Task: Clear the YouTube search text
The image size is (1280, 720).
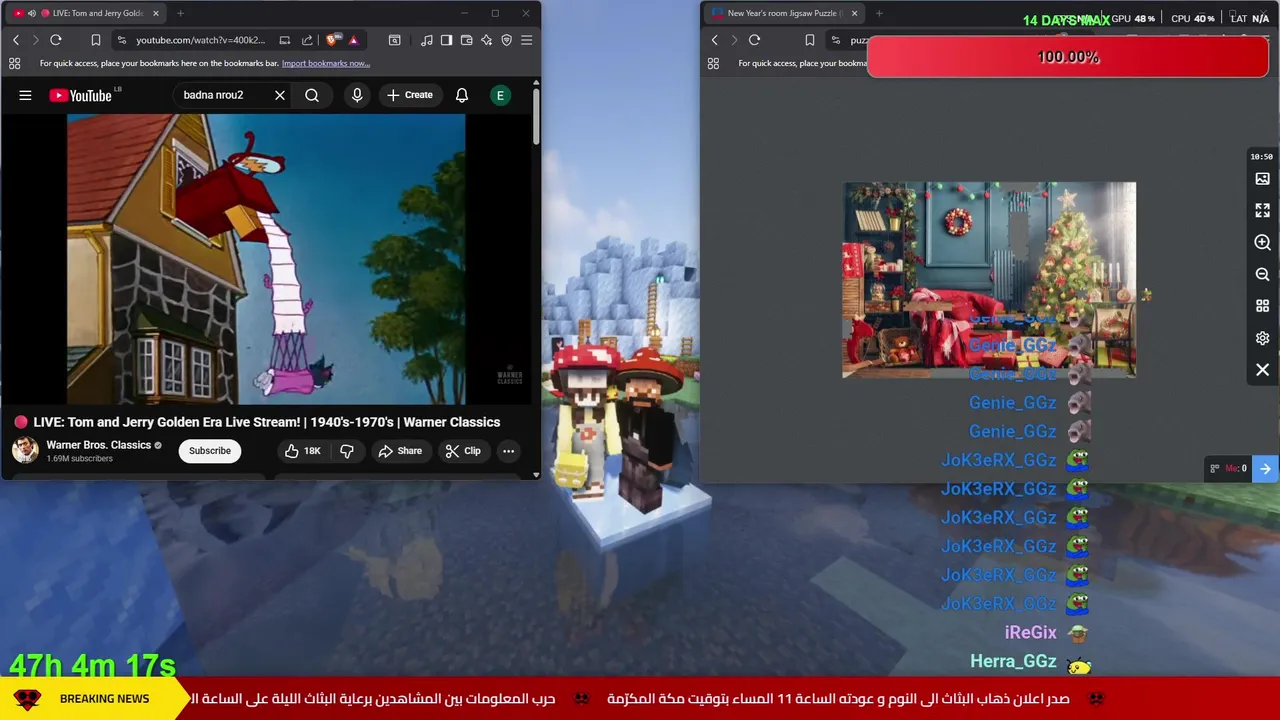Action: (280, 95)
